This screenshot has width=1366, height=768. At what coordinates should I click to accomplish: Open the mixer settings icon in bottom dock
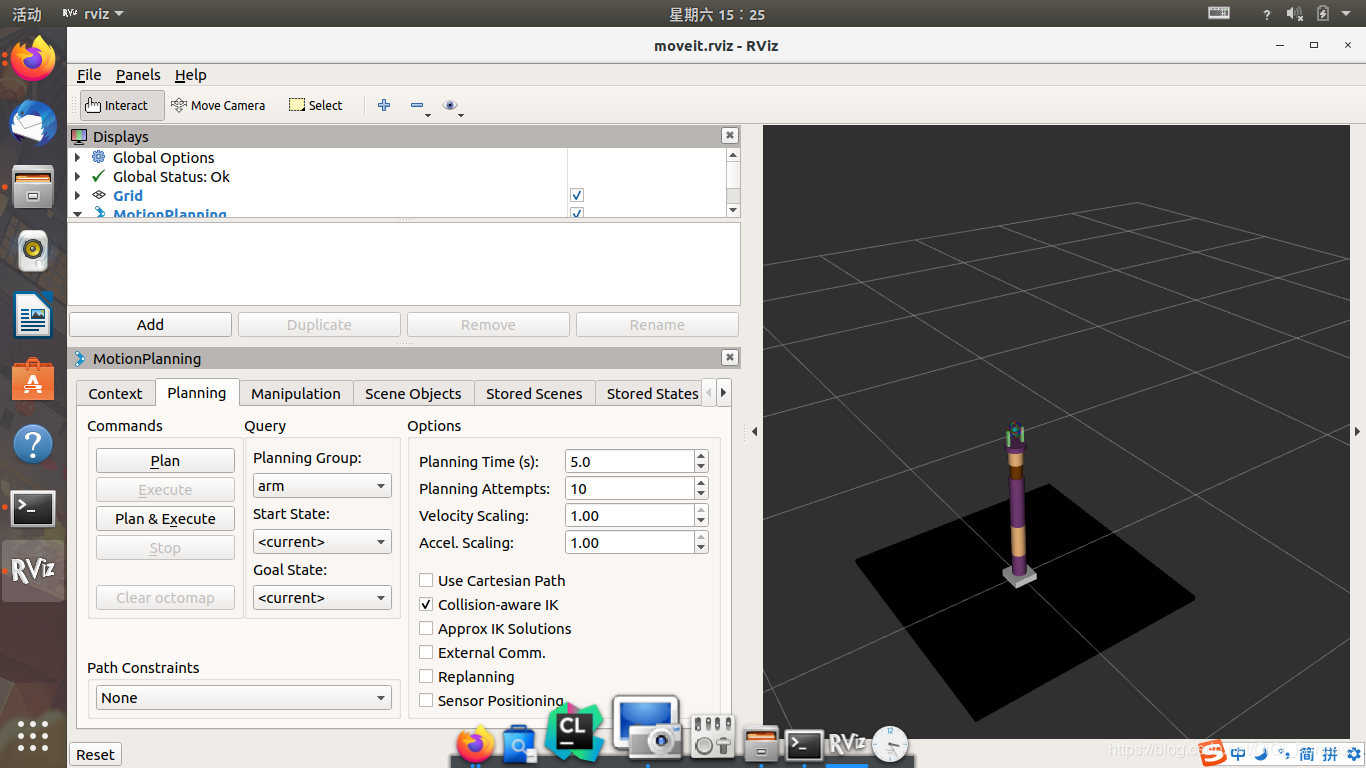click(x=714, y=737)
